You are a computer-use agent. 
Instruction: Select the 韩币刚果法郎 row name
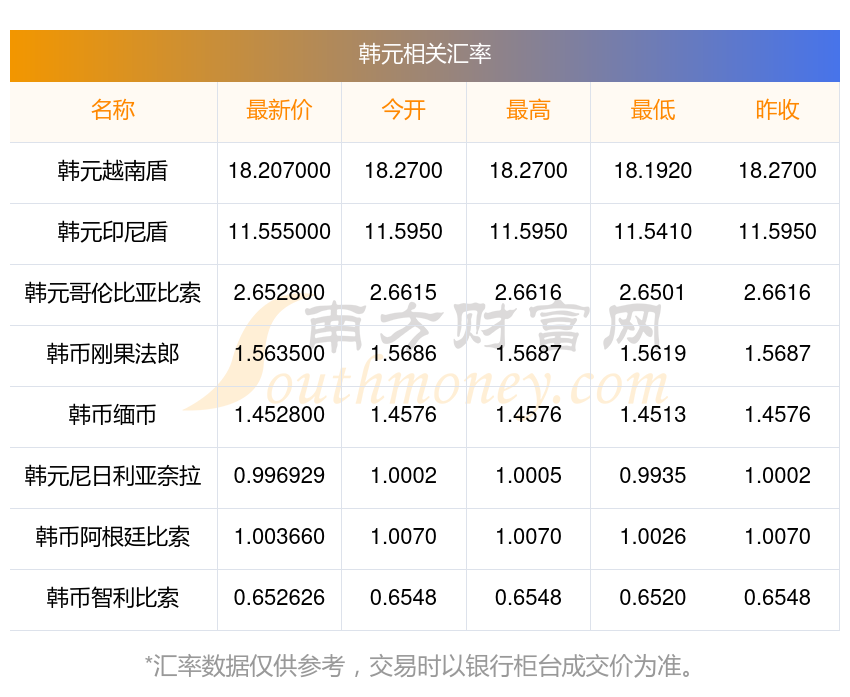pyautogui.click(x=113, y=354)
